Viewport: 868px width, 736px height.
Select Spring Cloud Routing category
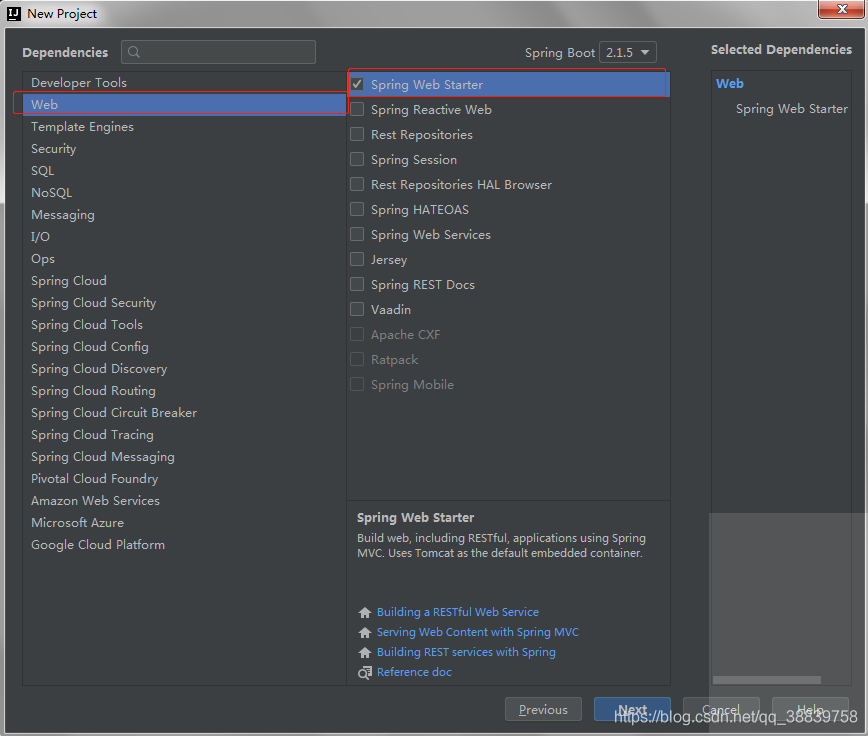pos(184,391)
